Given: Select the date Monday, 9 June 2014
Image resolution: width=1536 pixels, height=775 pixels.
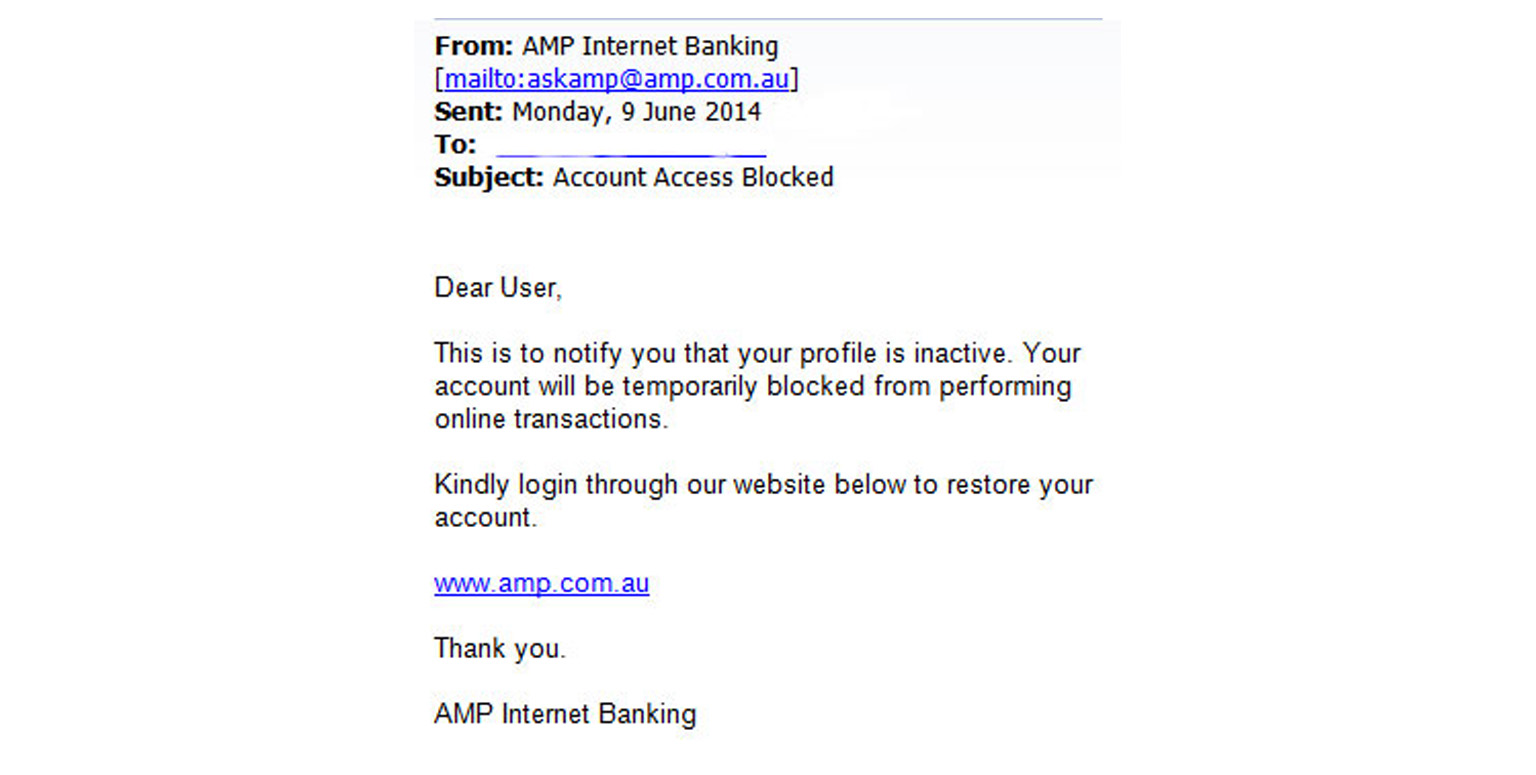Looking at the screenshot, I should pos(636,112).
